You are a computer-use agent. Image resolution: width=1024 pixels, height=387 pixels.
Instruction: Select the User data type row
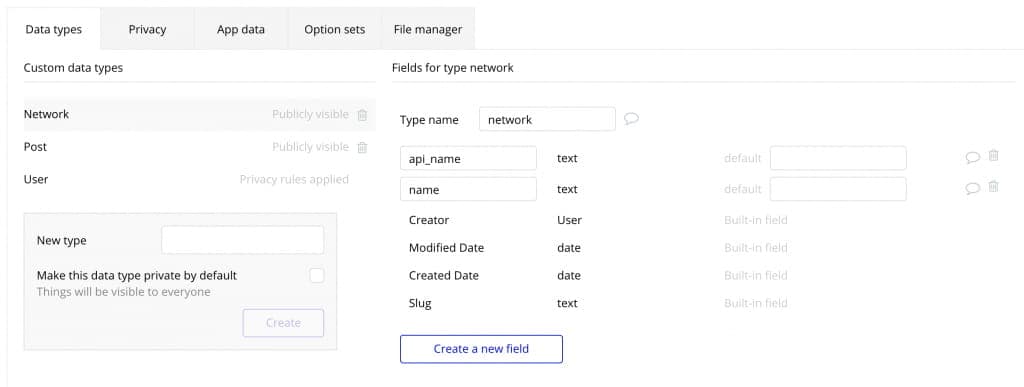point(199,179)
